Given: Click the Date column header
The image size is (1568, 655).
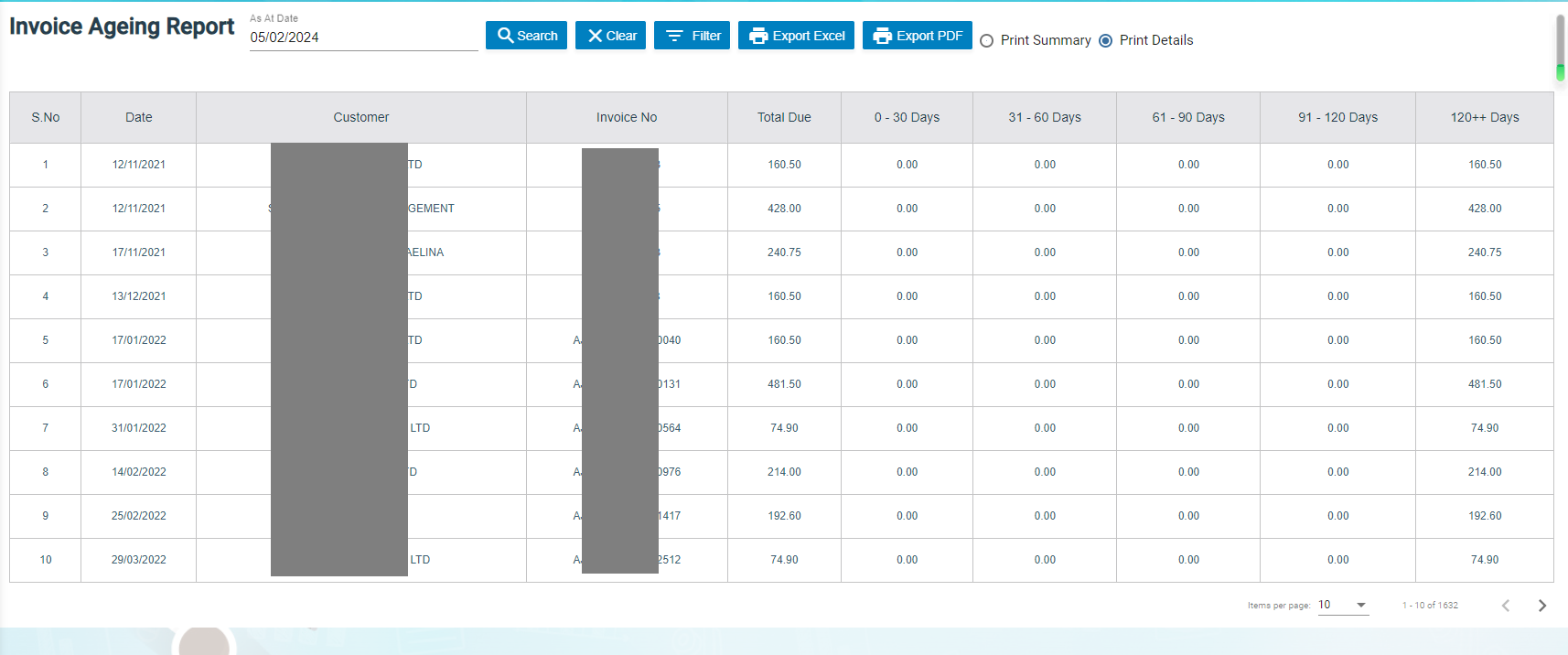Looking at the screenshot, I should tap(139, 117).
